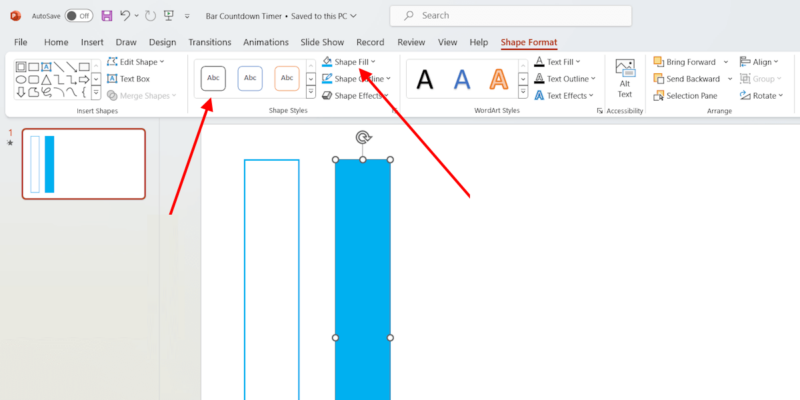The height and width of the screenshot is (400, 800).
Task: Select the left brace shape
Action: pos(83,92)
